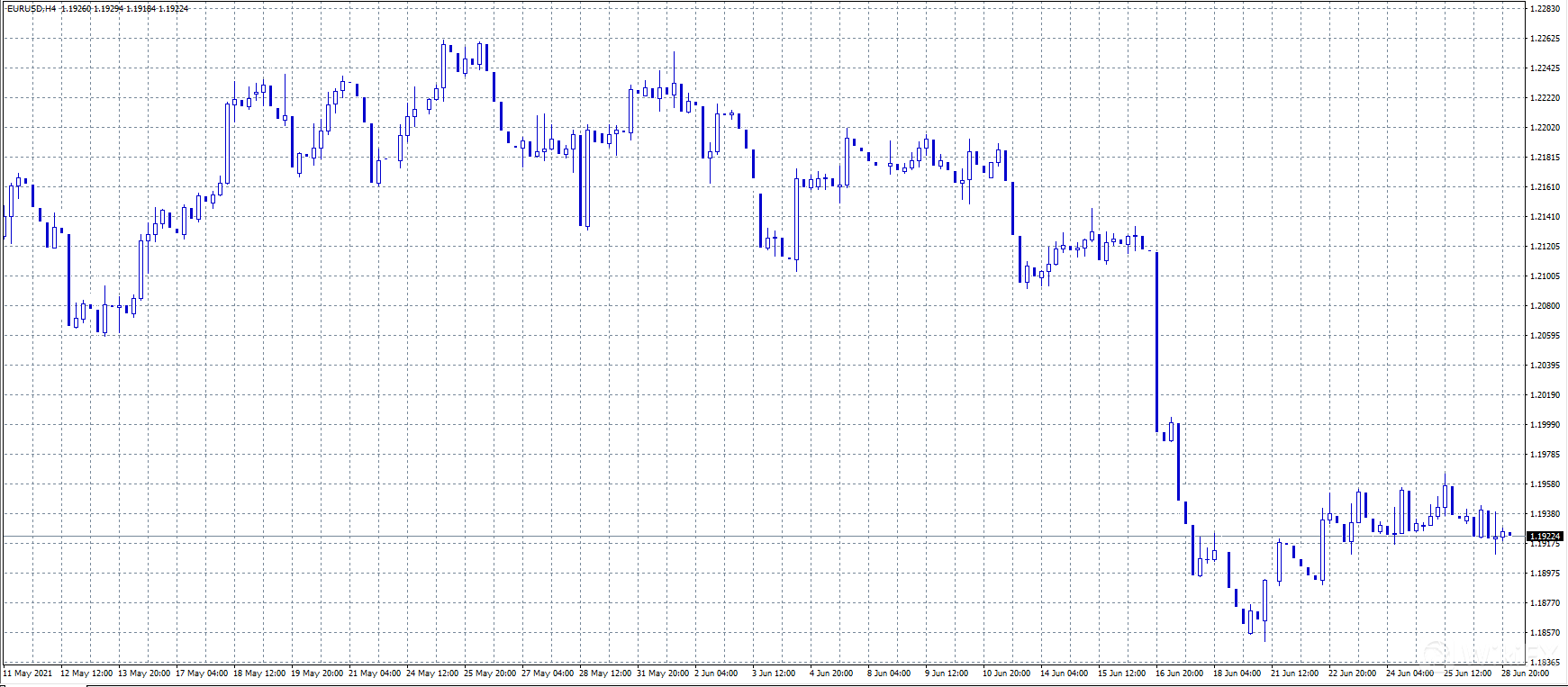Click the 1.19990 price axis label
This screenshot has width=1568, height=687.
coord(1545,425)
